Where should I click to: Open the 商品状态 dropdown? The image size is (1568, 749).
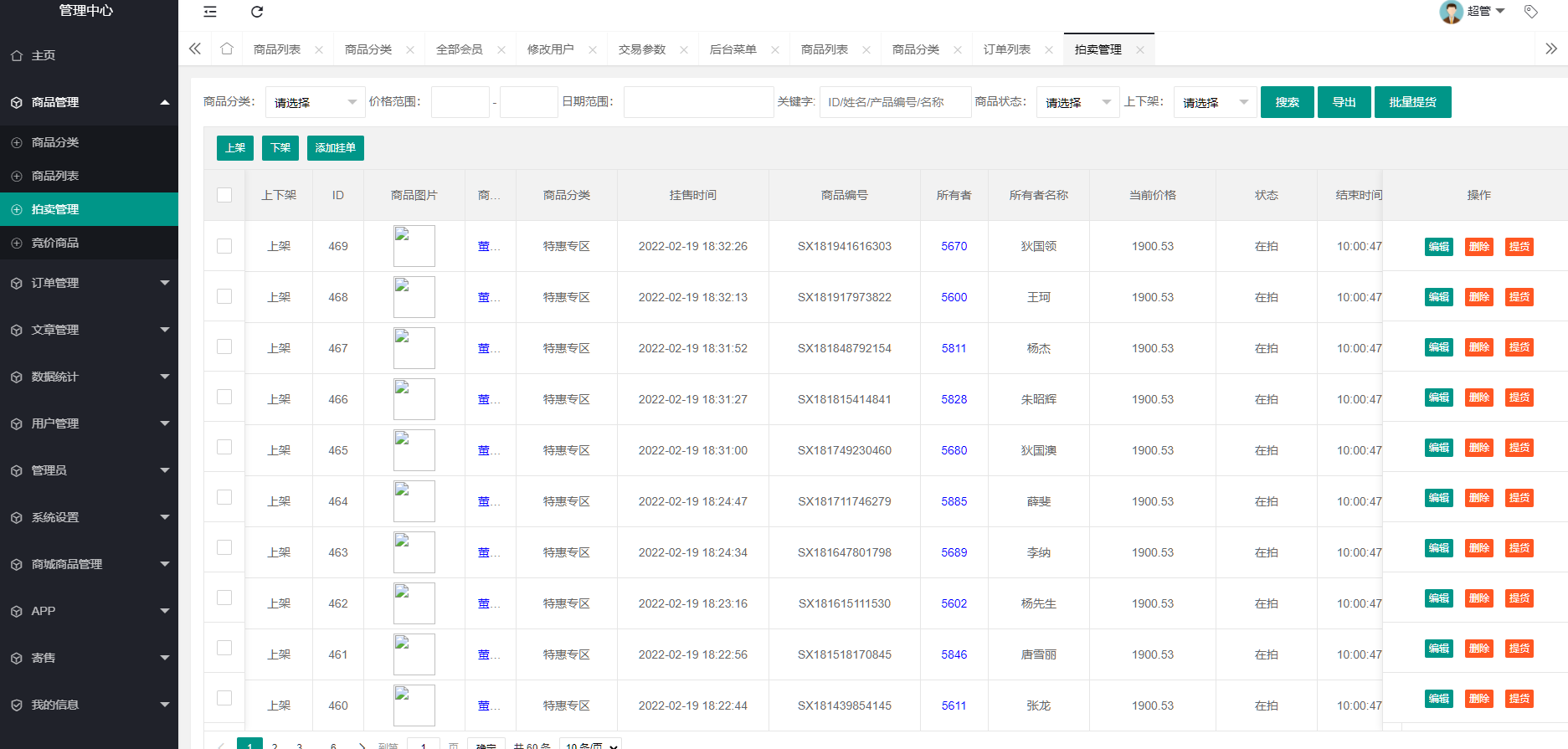[1077, 102]
